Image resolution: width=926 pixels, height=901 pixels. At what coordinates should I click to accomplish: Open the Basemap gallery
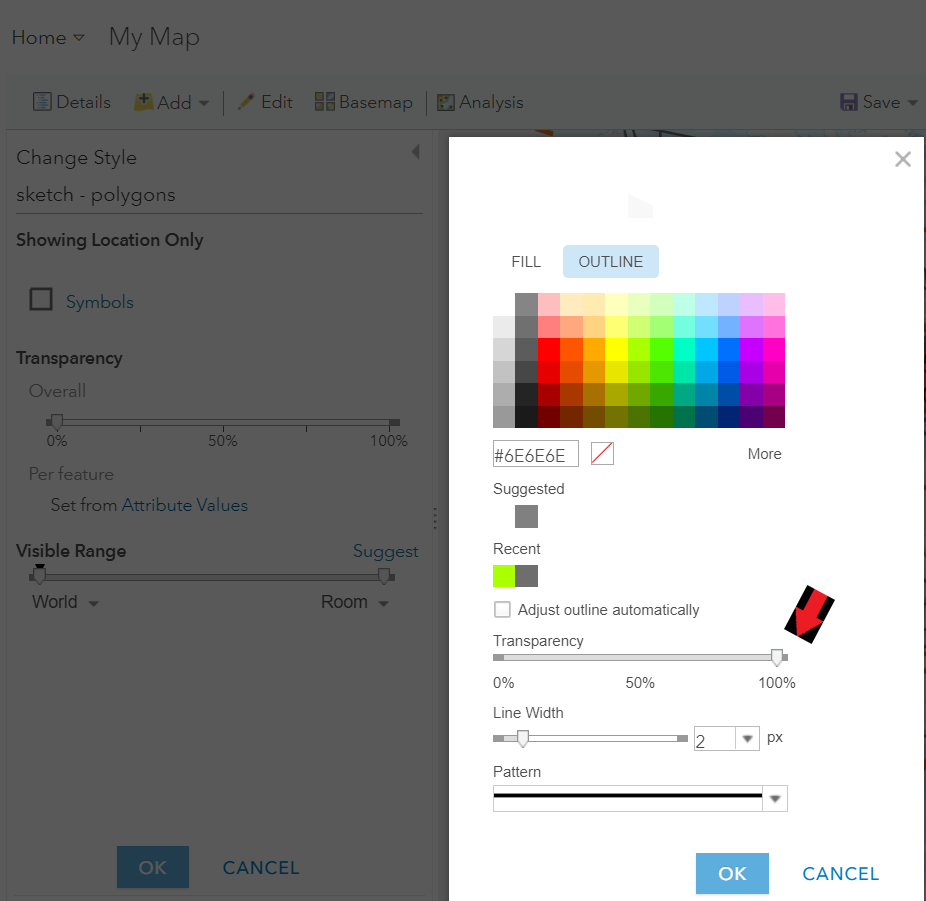(x=363, y=101)
